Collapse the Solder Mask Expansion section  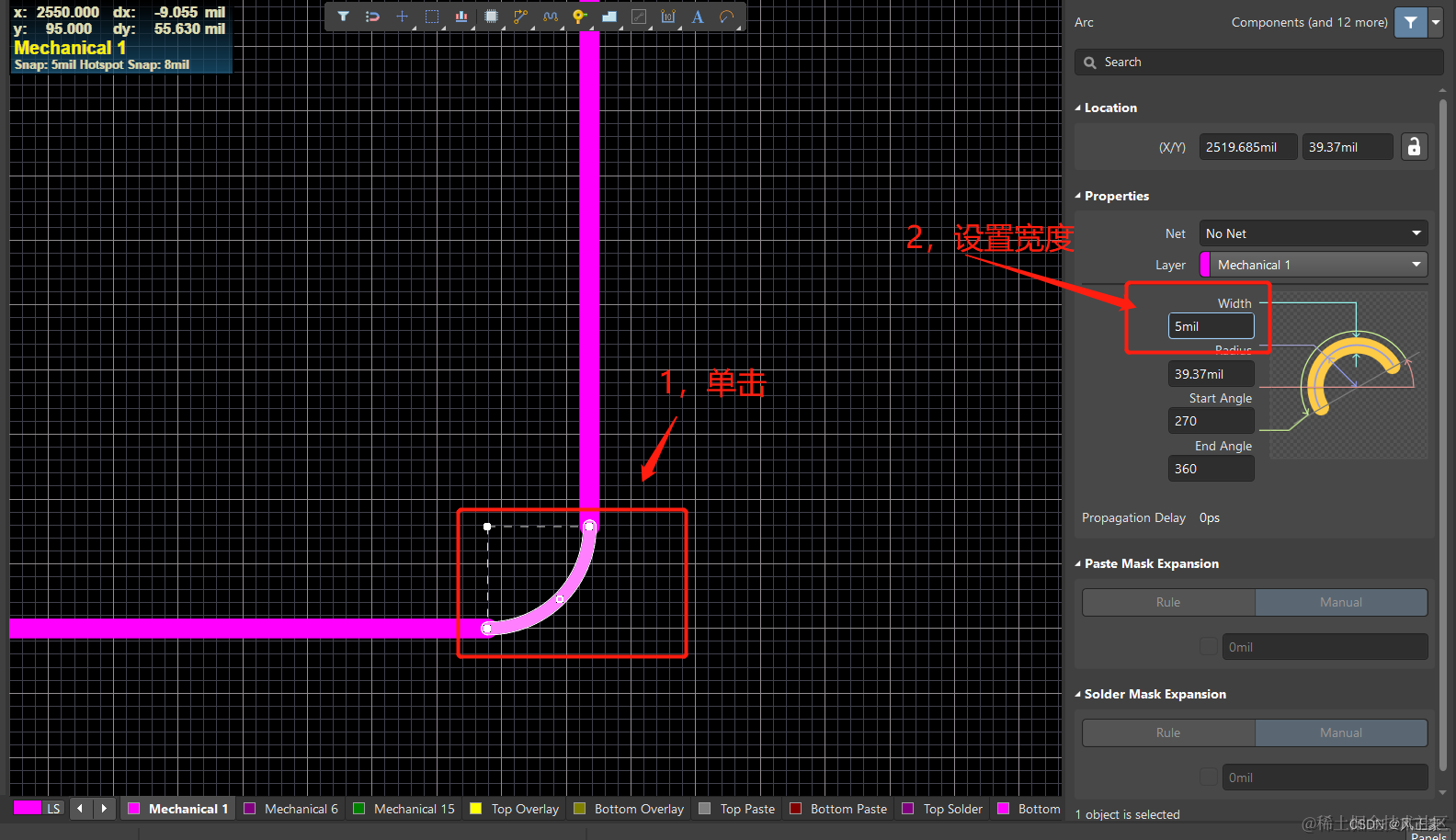pyautogui.click(x=1078, y=694)
